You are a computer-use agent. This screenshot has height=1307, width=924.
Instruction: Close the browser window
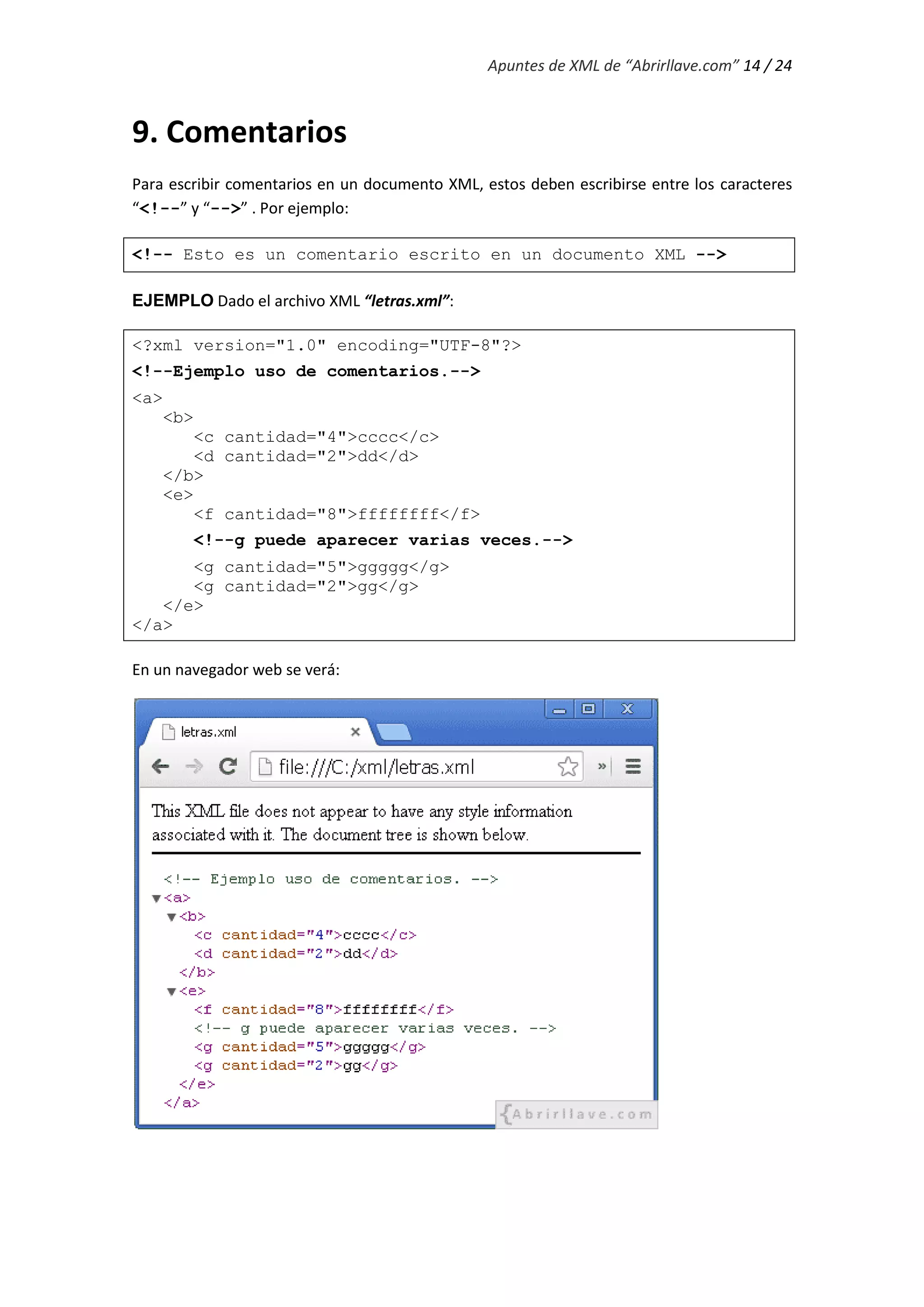627,709
